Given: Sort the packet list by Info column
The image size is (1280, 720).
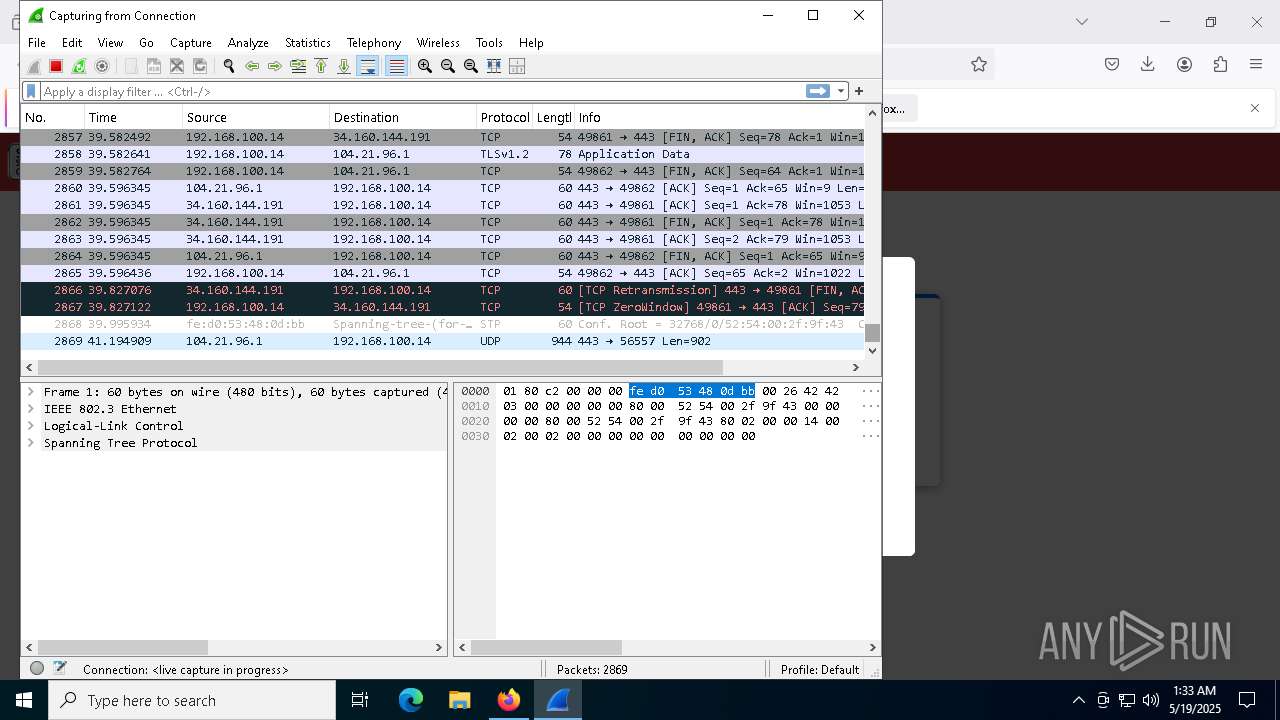Looking at the screenshot, I should click(718, 117).
